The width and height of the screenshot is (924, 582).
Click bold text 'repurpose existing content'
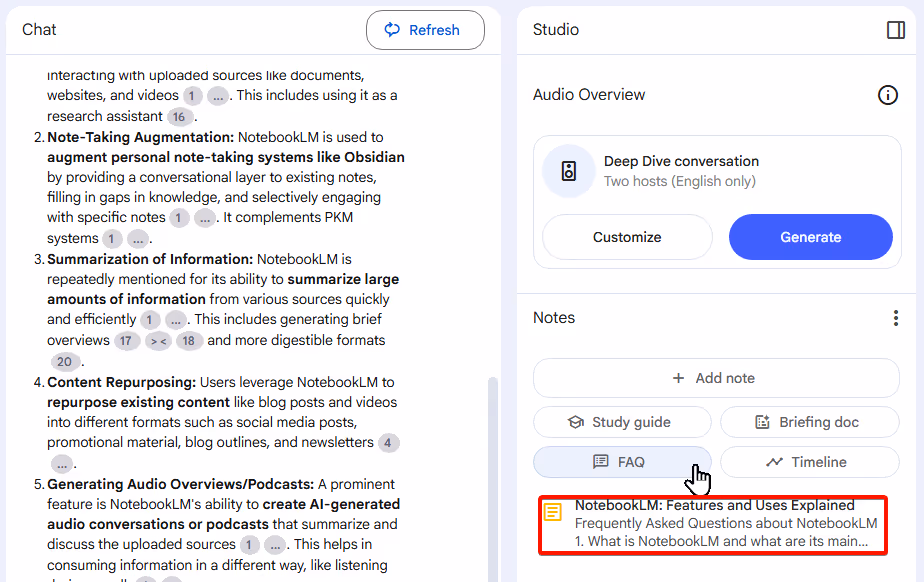click(138, 402)
